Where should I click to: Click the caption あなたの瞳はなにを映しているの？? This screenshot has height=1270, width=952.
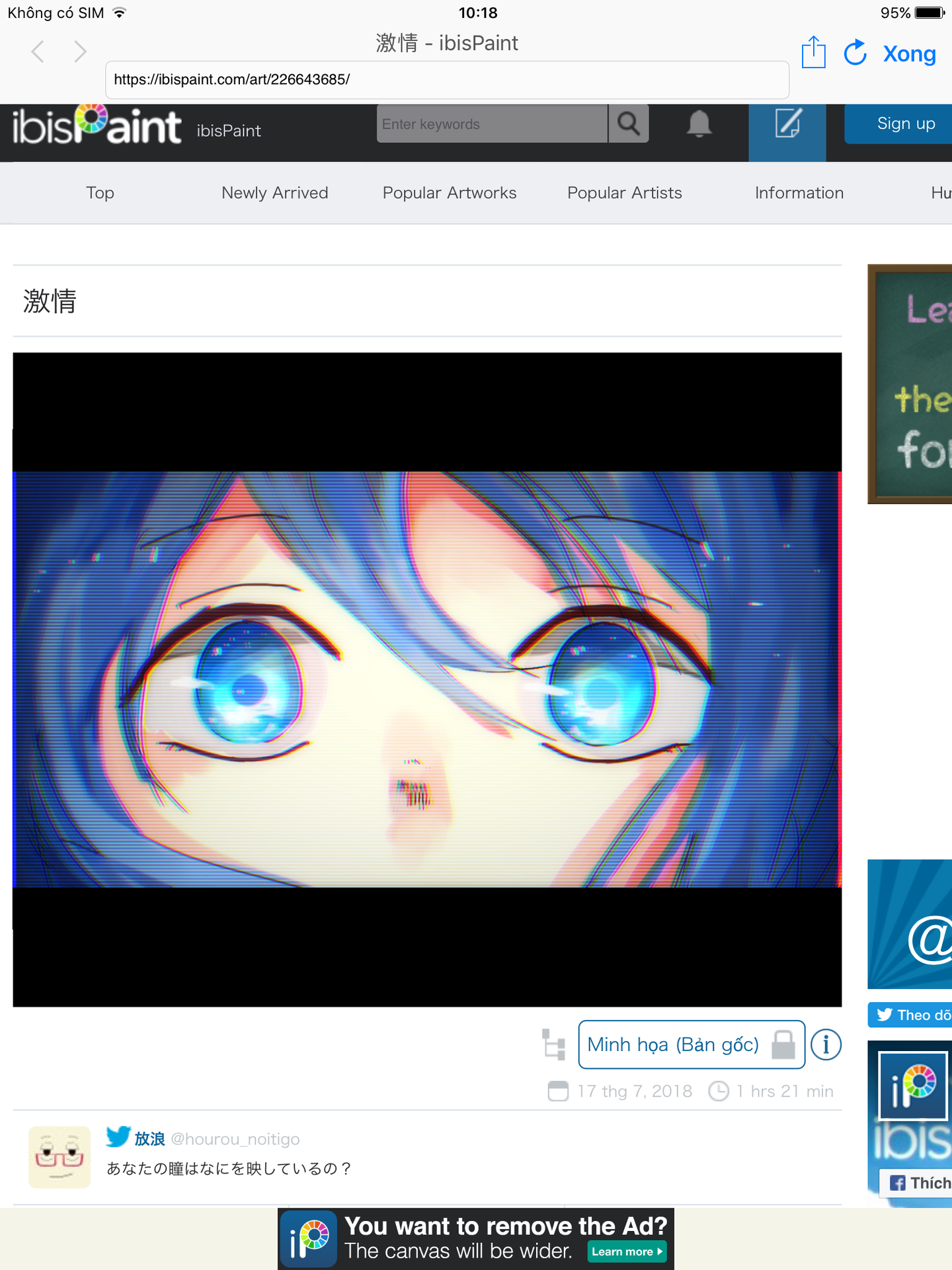[229, 1169]
